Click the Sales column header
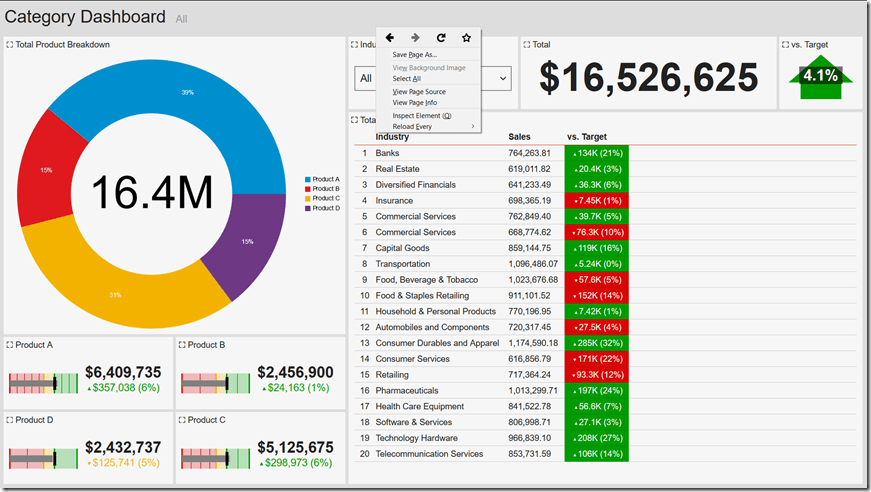This screenshot has width=871, height=492. (519, 136)
